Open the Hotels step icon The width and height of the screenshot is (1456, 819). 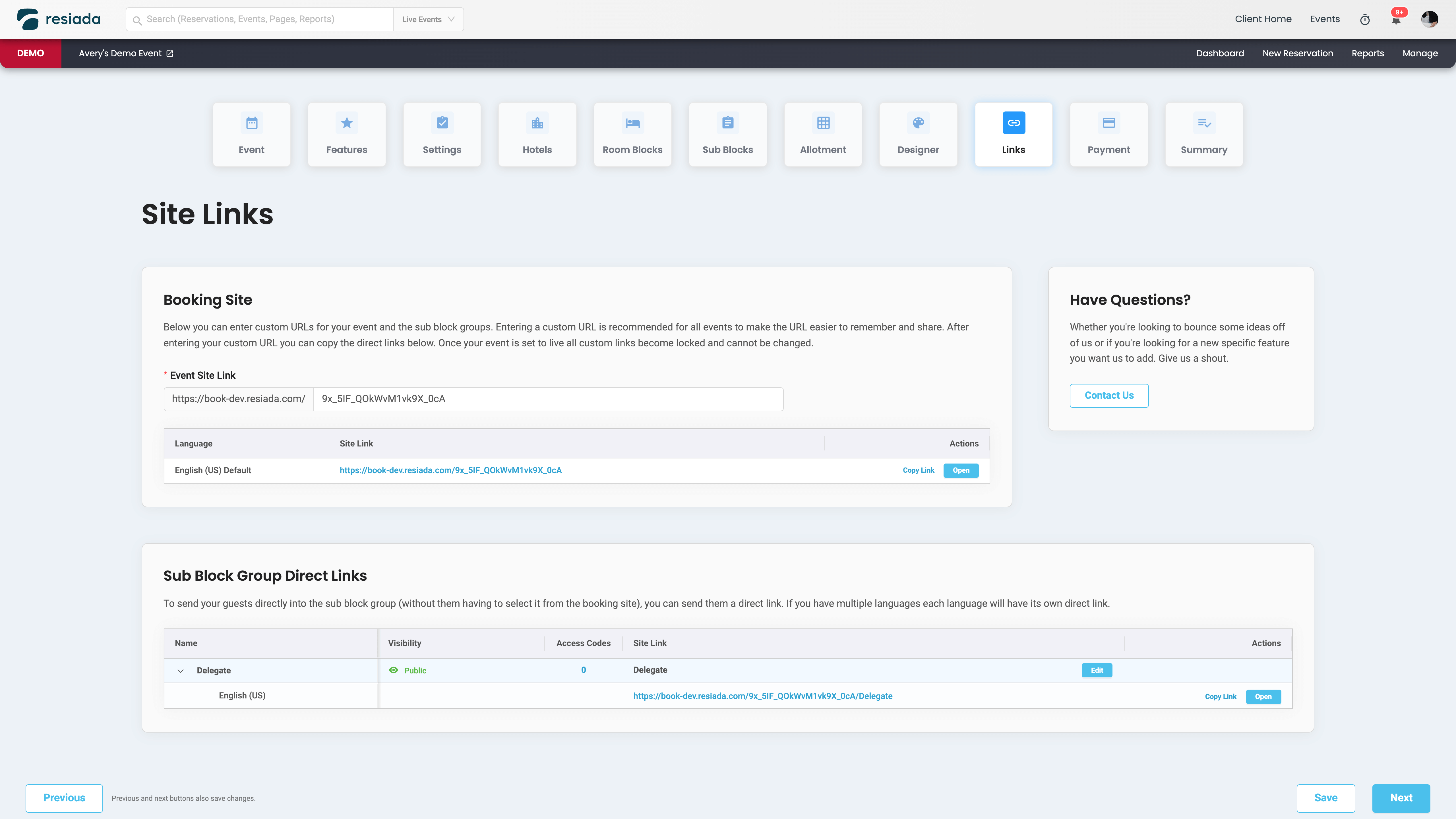537,123
